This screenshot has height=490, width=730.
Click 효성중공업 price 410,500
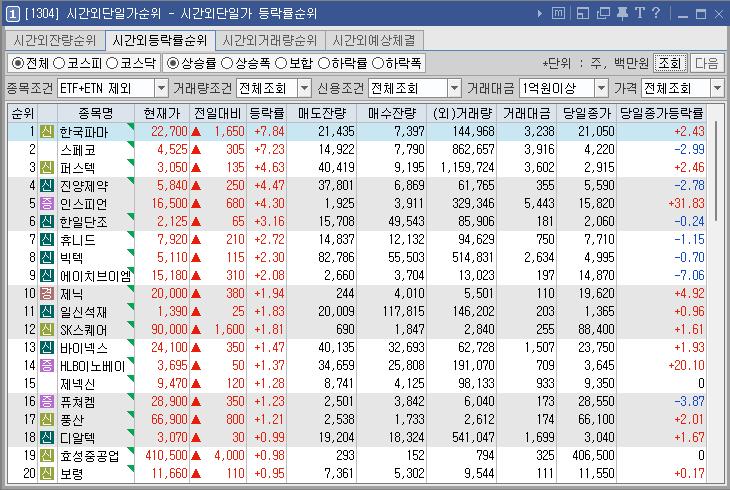click(166, 456)
